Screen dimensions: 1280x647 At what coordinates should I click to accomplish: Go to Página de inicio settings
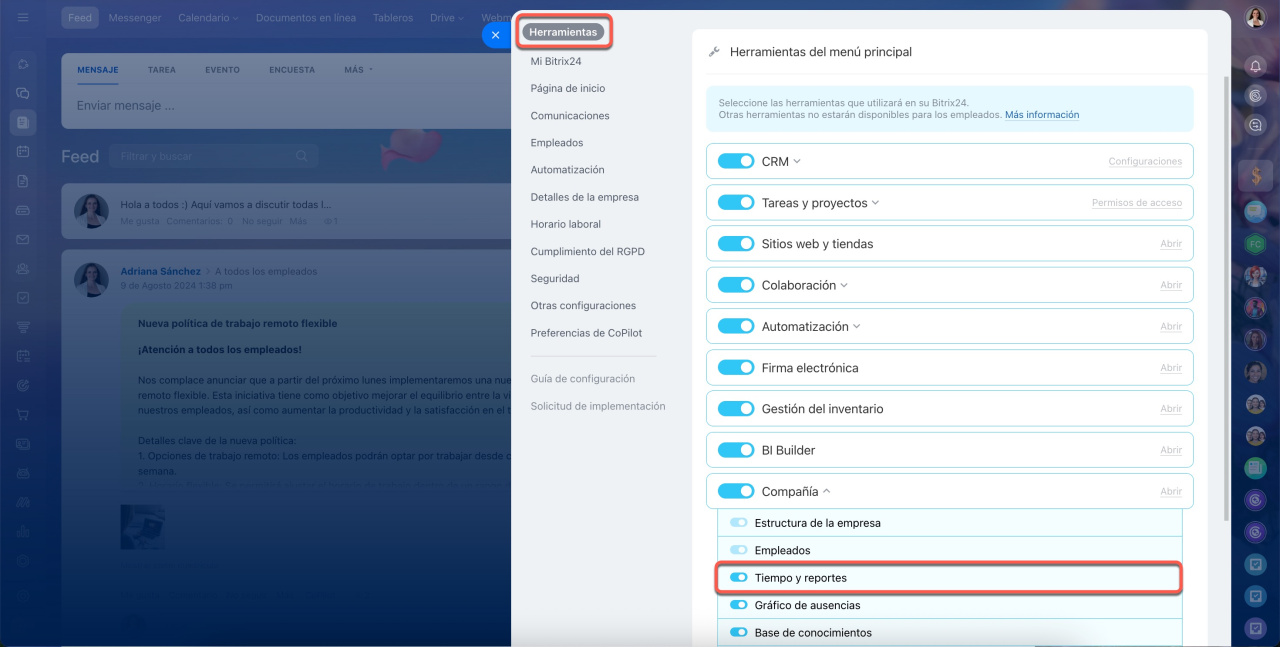pyautogui.click(x=568, y=88)
